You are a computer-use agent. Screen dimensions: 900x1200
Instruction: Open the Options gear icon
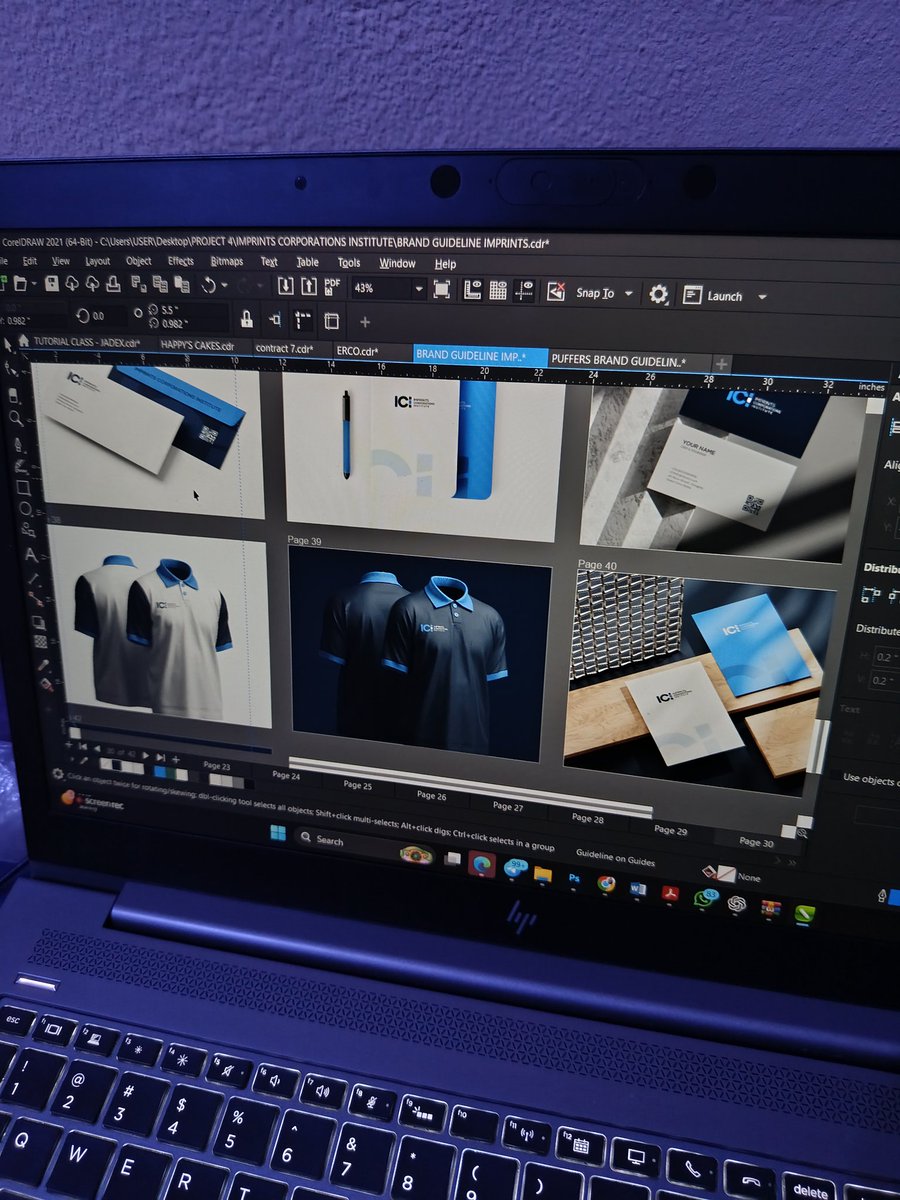[x=658, y=294]
